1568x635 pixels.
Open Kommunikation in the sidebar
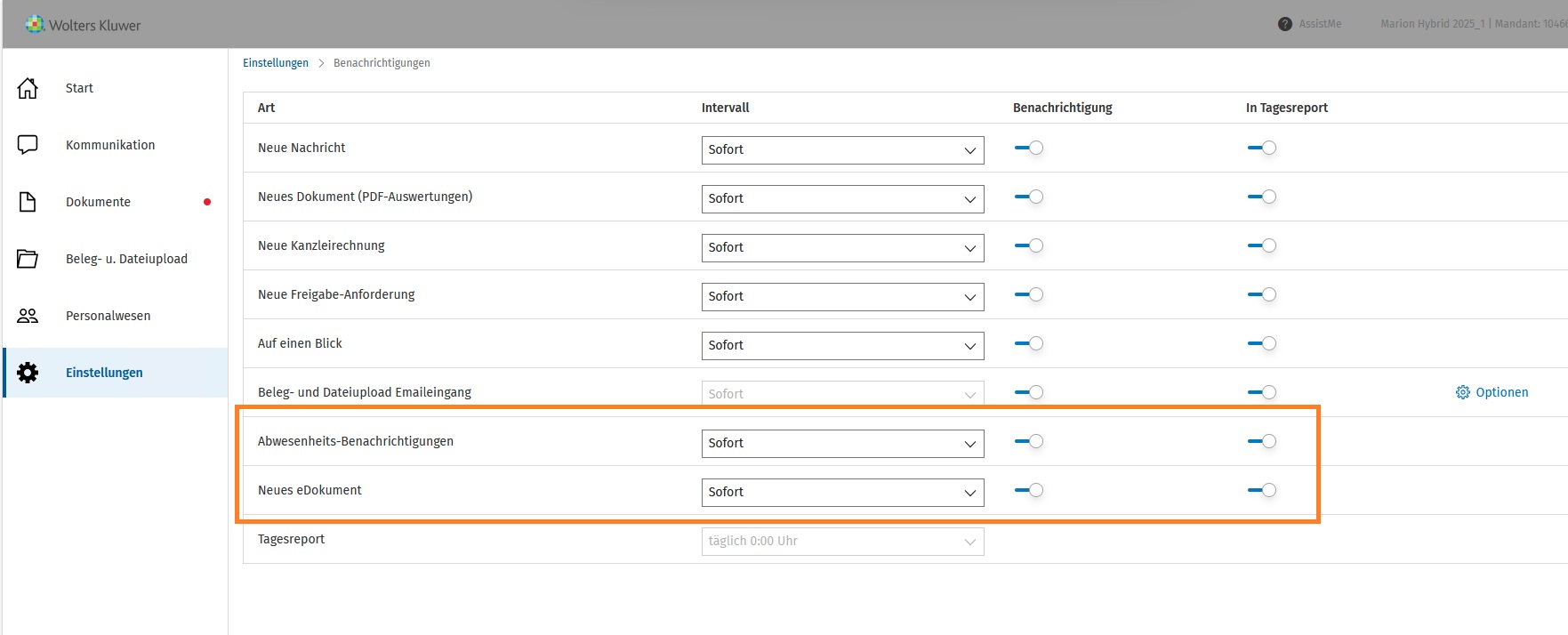[110, 145]
